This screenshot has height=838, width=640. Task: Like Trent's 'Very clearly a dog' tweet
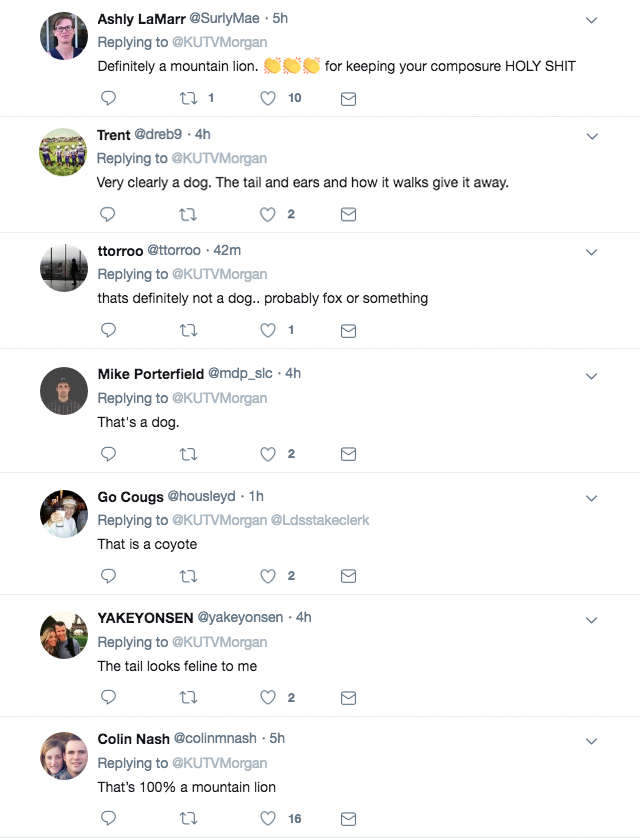268,214
